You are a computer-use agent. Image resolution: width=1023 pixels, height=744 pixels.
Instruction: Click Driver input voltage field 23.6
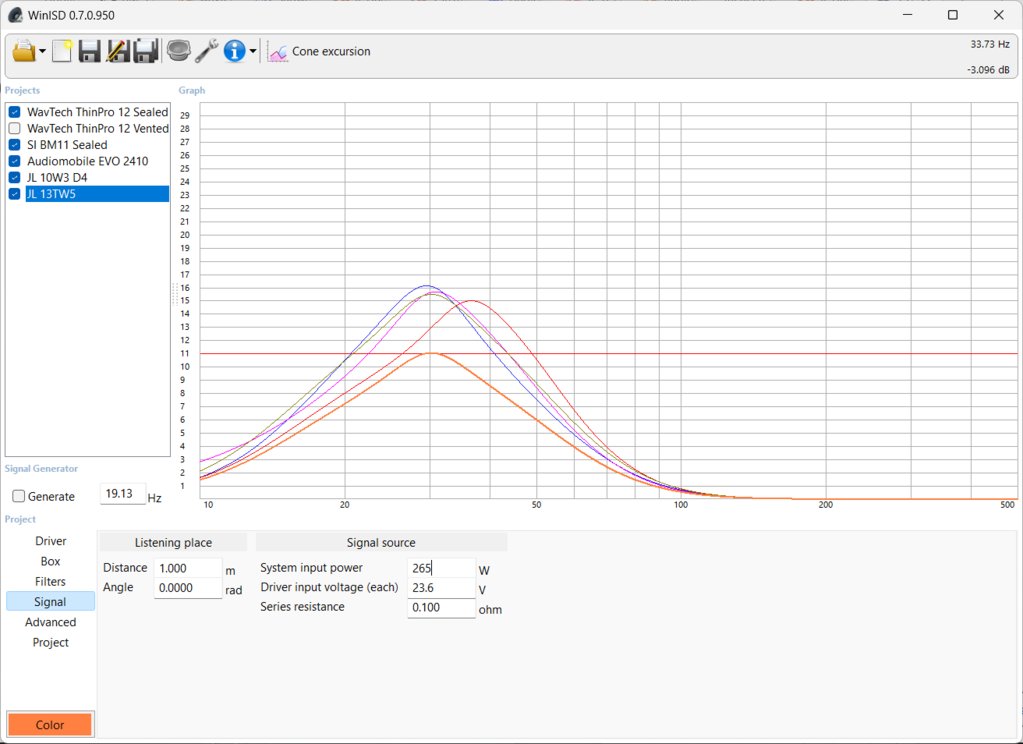tap(442, 588)
